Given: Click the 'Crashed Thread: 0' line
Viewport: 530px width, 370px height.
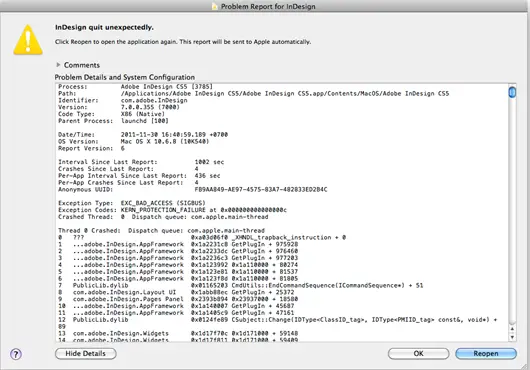Looking at the screenshot, I should [x=163, y=217].
